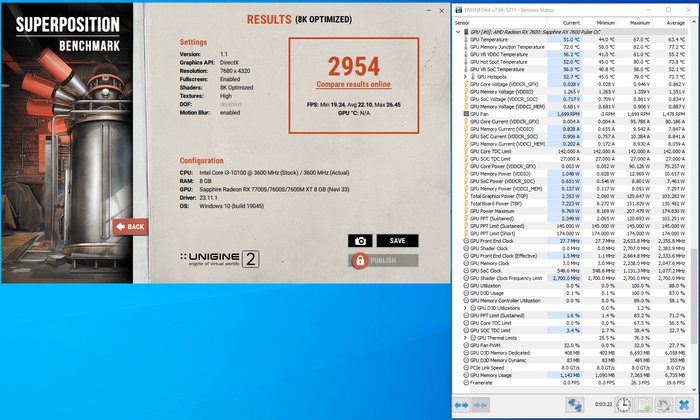Click the Maximum column header
This screenshot has width=700, height=420.
(634, 23)
